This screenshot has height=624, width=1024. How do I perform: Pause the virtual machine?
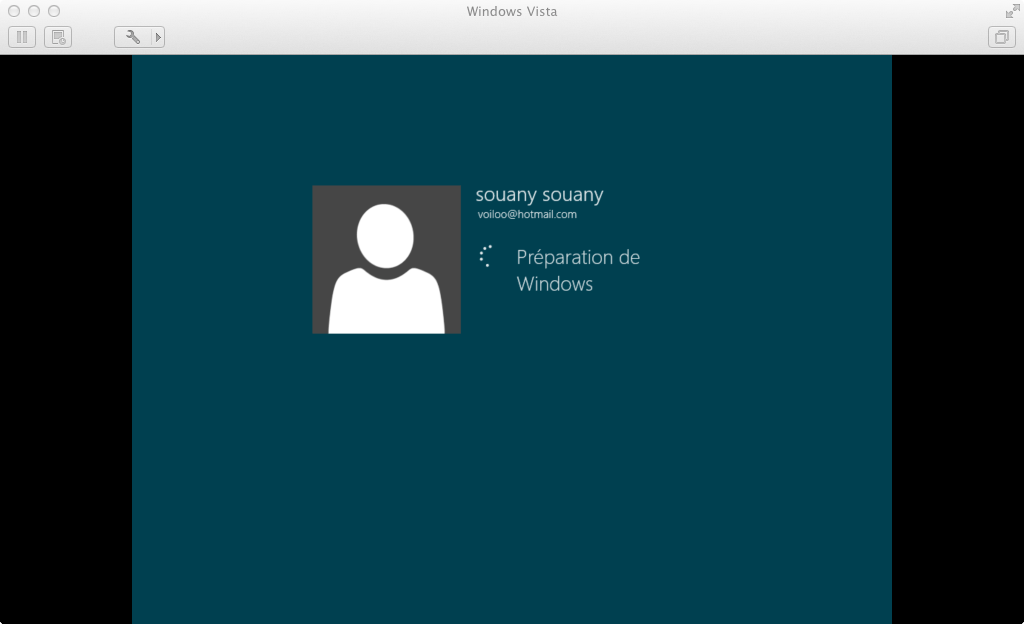[x=22, y=37]
